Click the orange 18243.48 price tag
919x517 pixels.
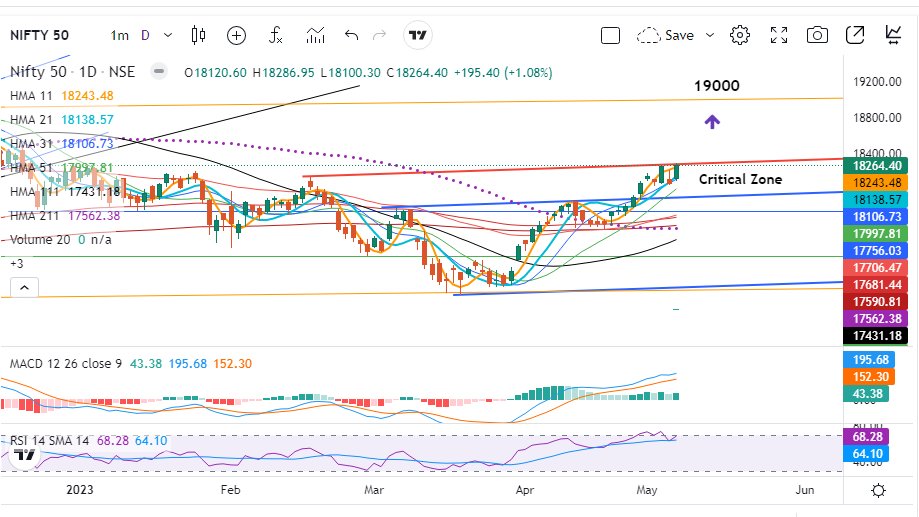(x=877, y=183)
